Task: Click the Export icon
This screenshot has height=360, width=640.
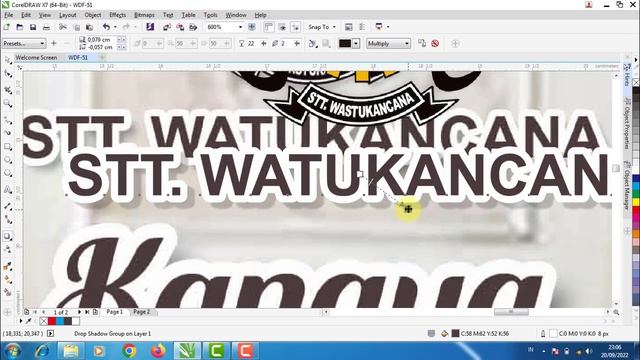Action: point(180,27)
